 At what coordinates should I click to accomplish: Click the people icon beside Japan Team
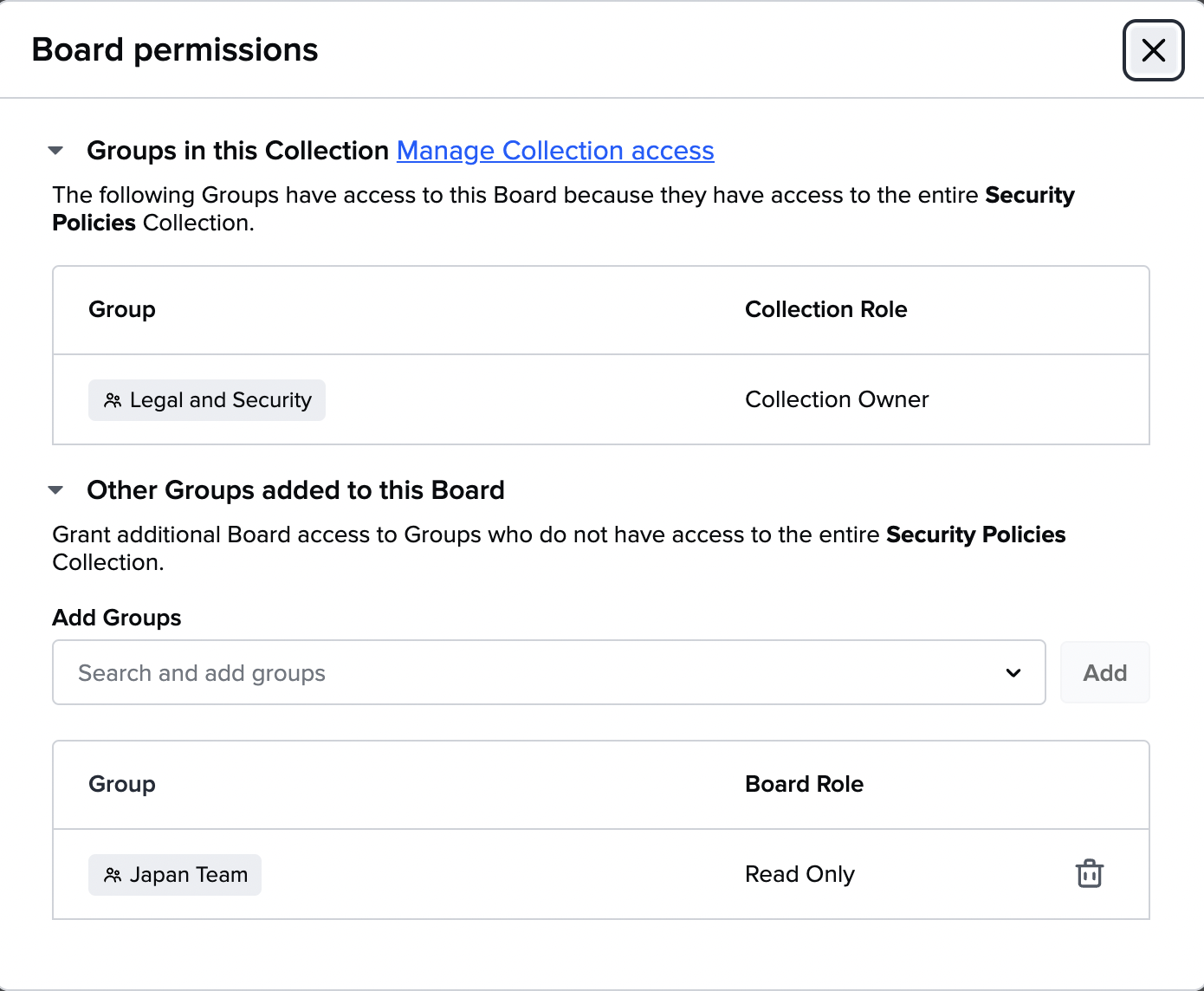click(113, 875)
